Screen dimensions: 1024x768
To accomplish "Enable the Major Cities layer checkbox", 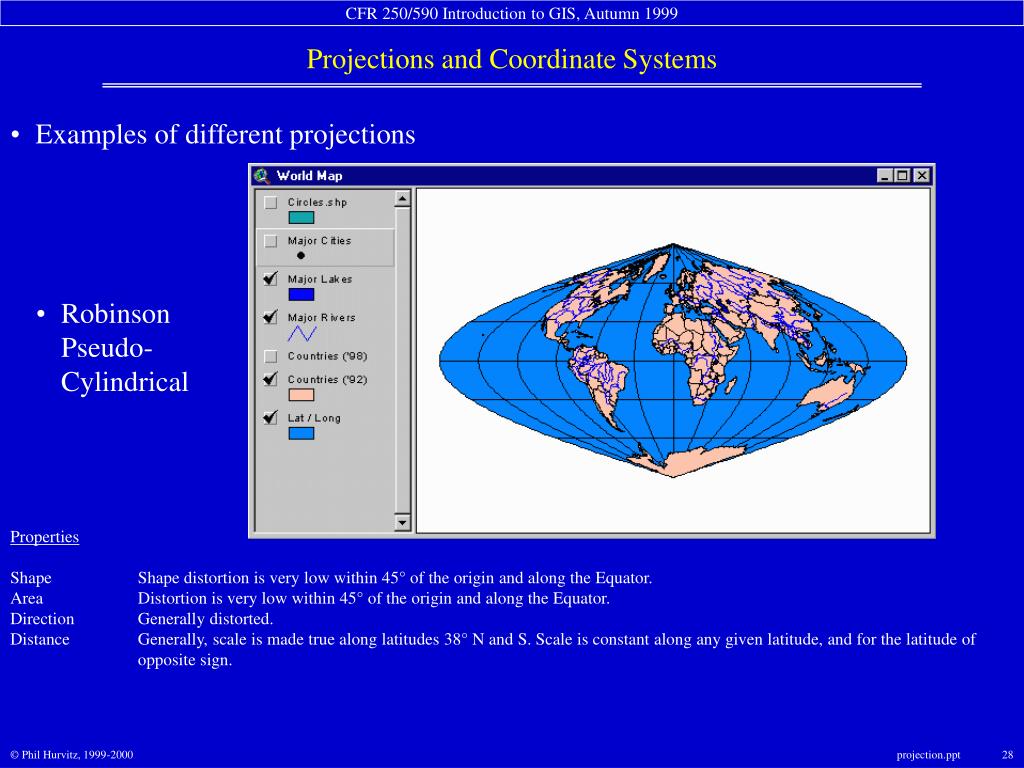I will 270,241.
